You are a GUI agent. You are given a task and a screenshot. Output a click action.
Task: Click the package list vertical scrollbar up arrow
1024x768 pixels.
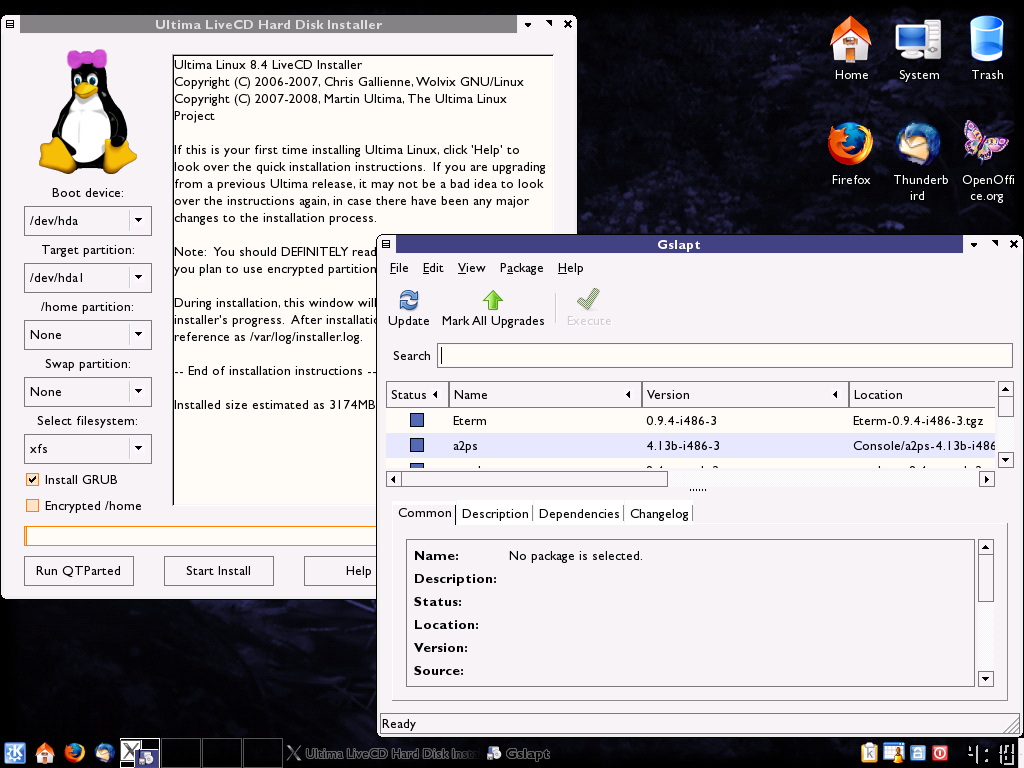pos(1006,389)
